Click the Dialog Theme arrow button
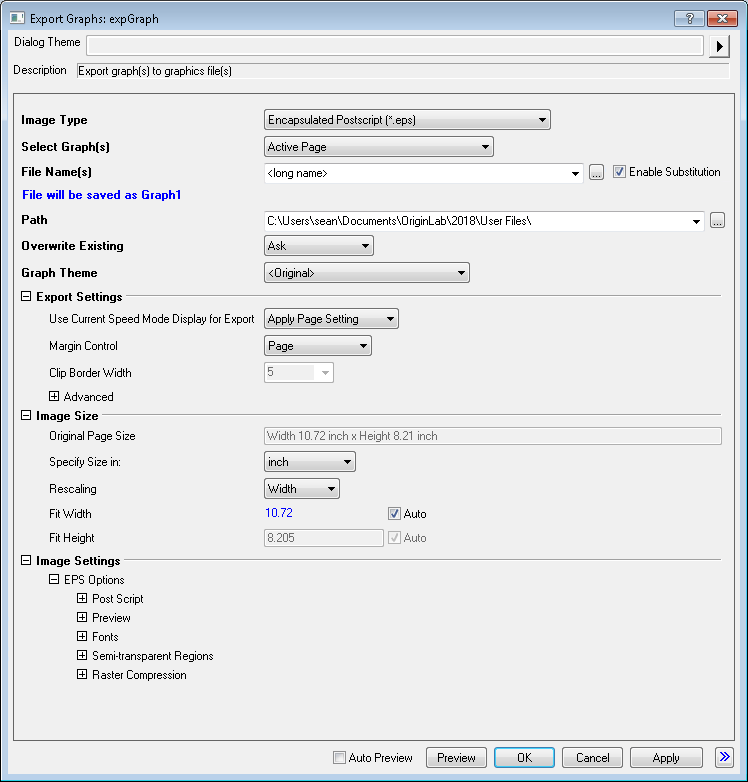The height and width of the screenshot is (782, 748). pyautogui.click(x=718, y=46)
